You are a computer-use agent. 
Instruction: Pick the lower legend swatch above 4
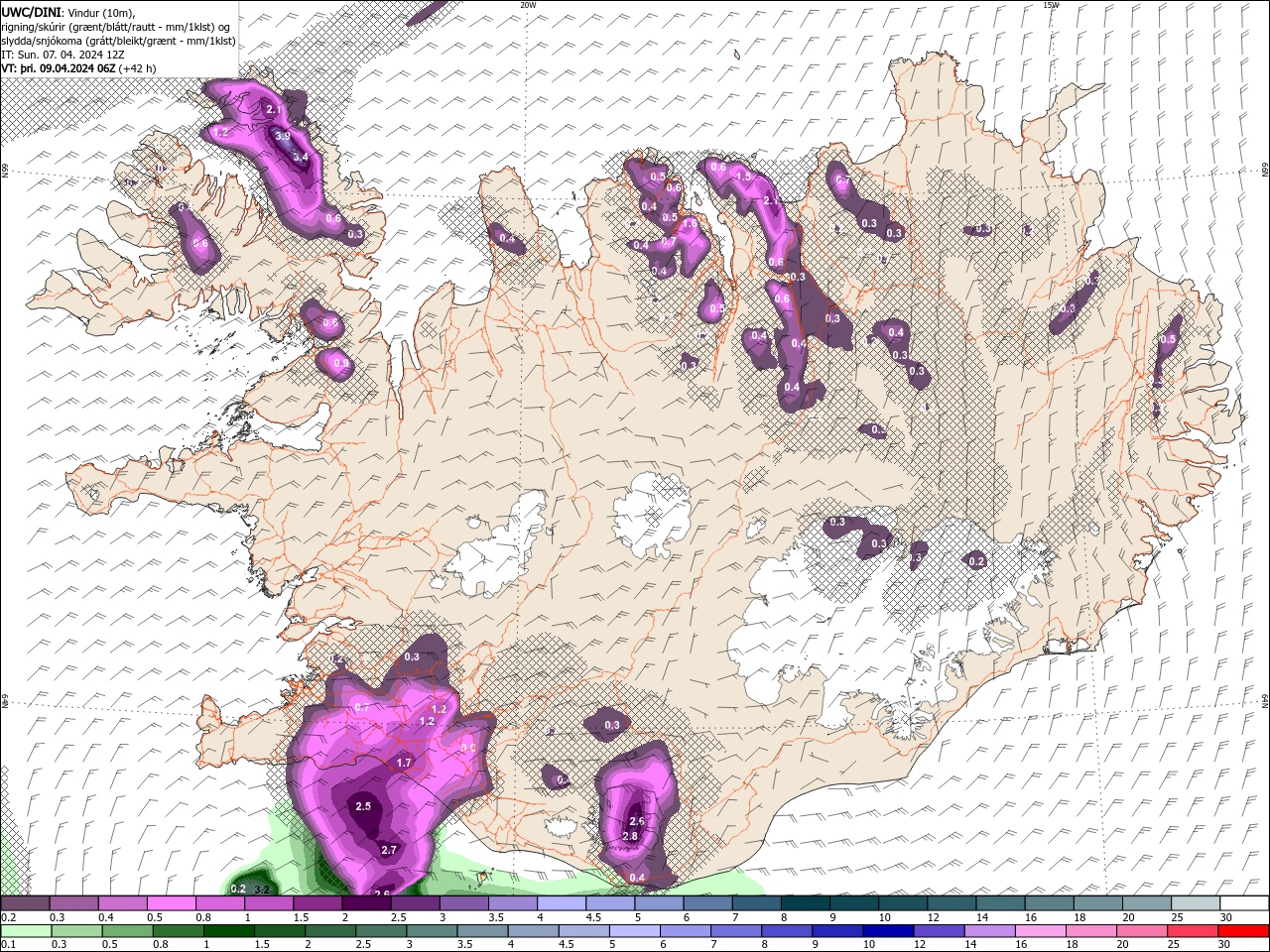click(533, 931)
